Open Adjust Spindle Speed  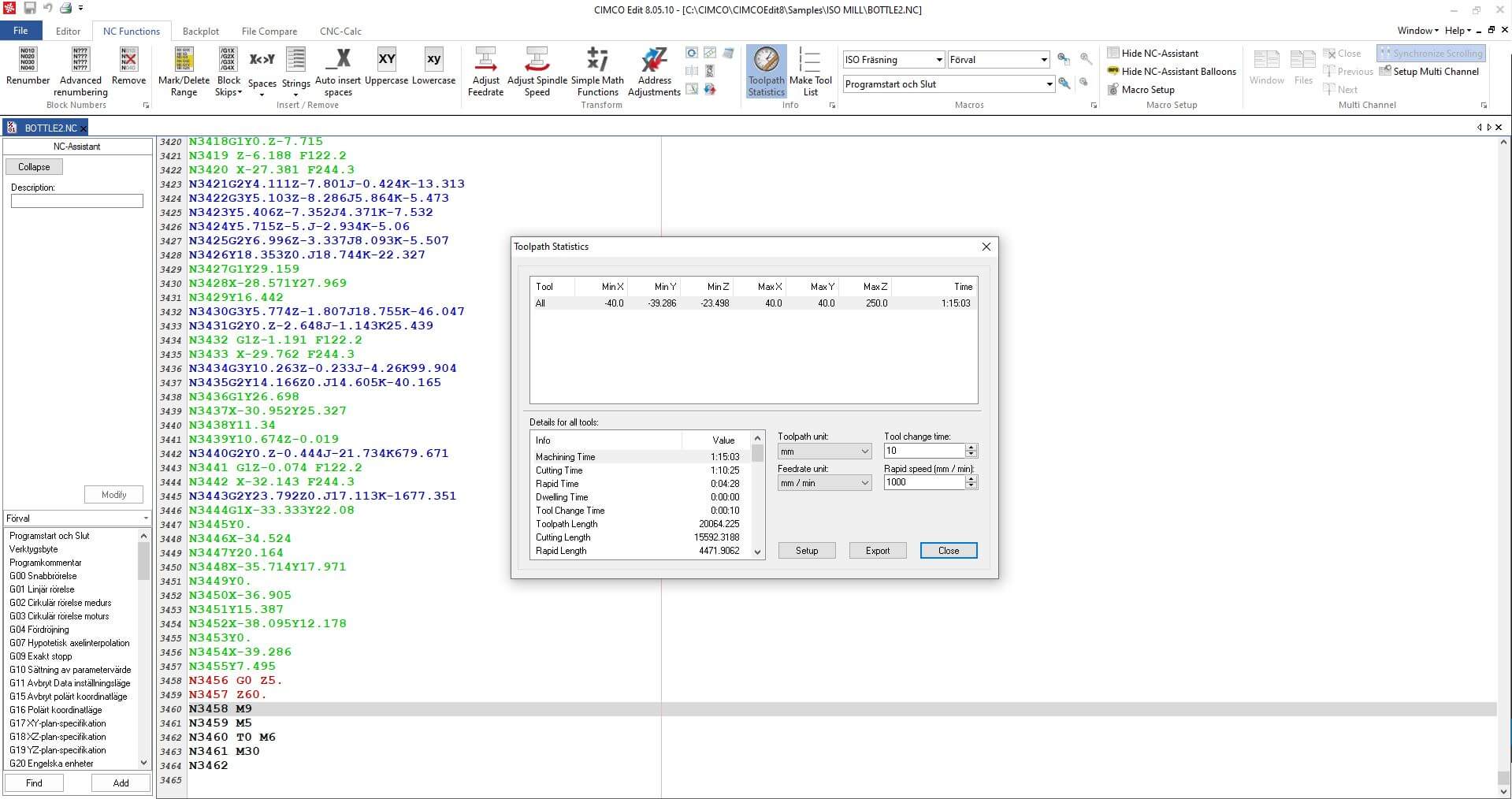[x=537, y=71]
